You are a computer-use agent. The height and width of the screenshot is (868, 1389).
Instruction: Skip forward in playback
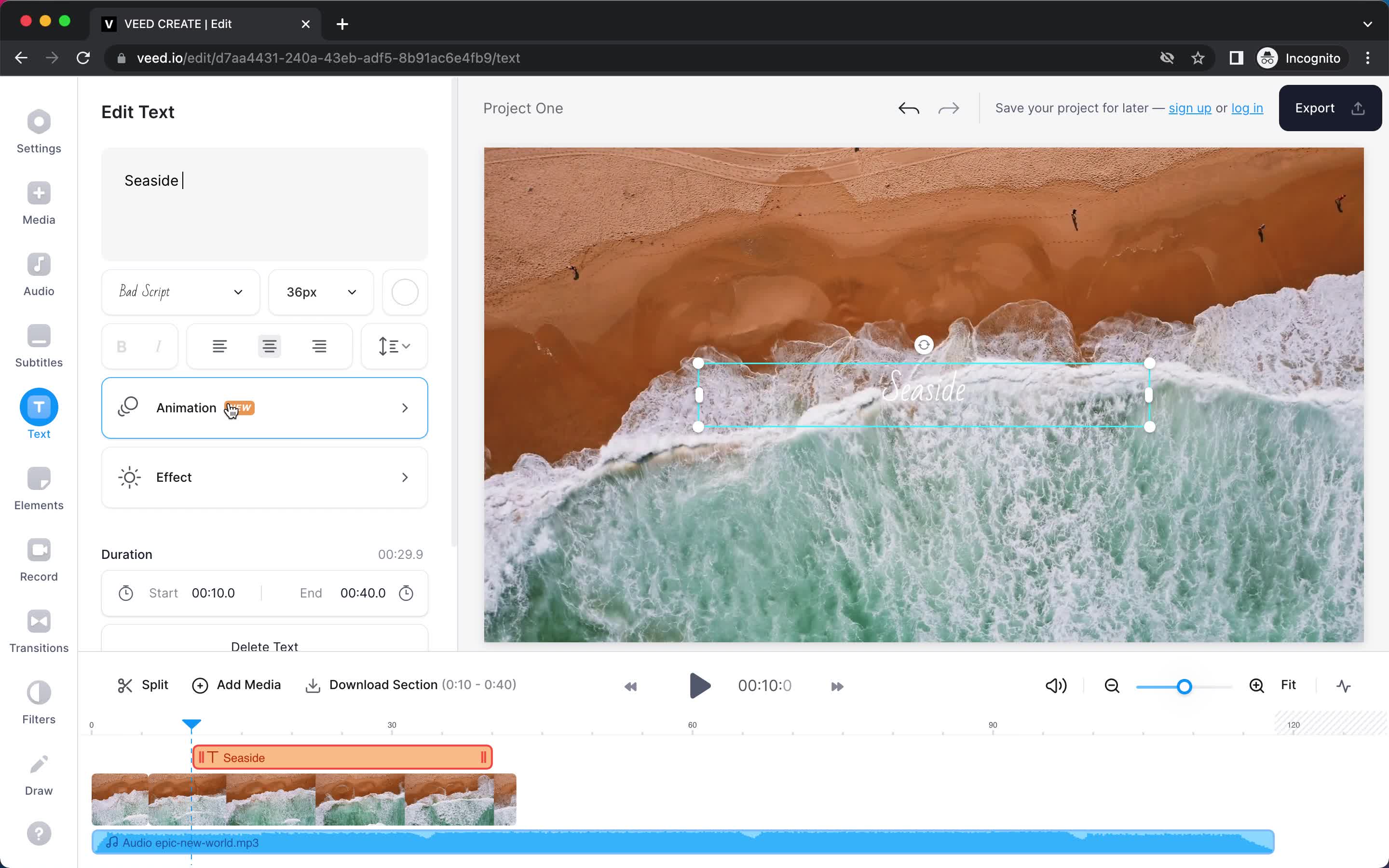[x=837, y=686]
